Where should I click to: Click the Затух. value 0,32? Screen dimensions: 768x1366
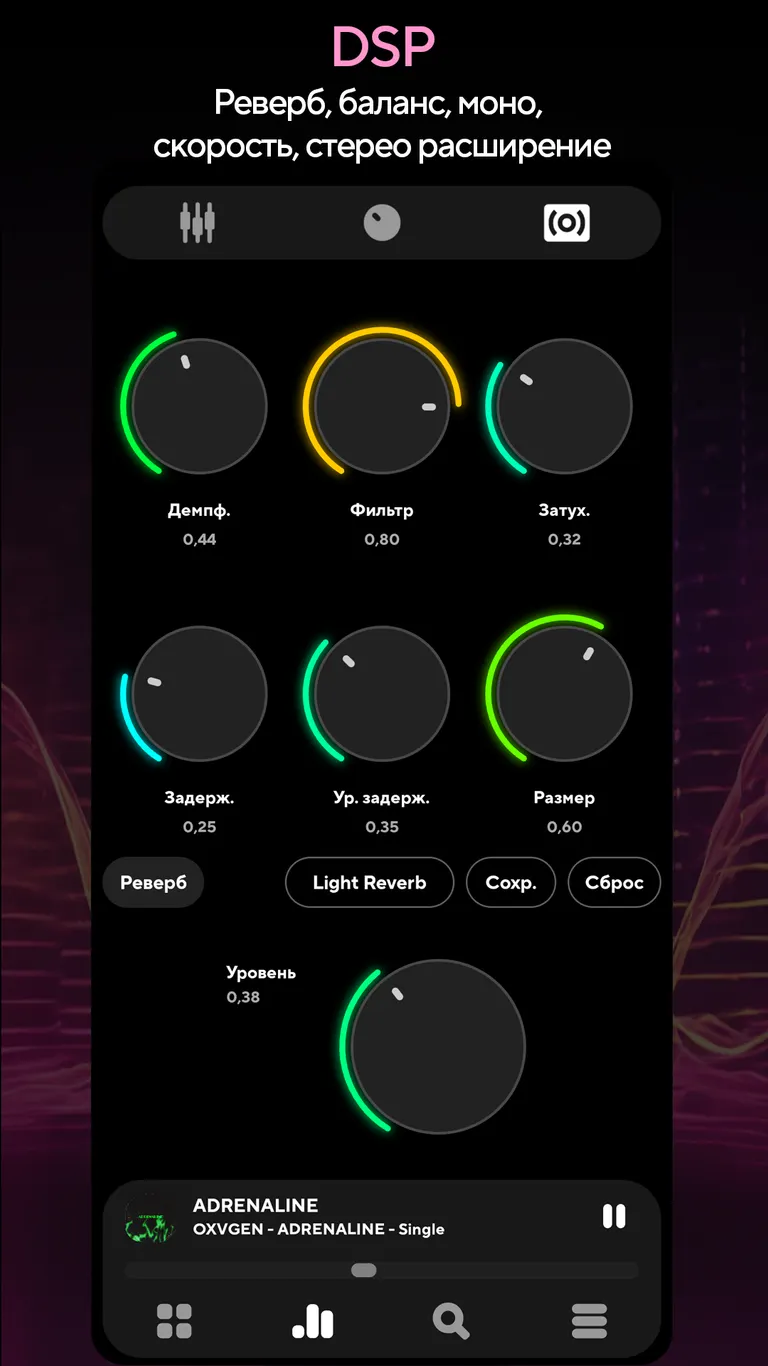click(x=564, y=539)
